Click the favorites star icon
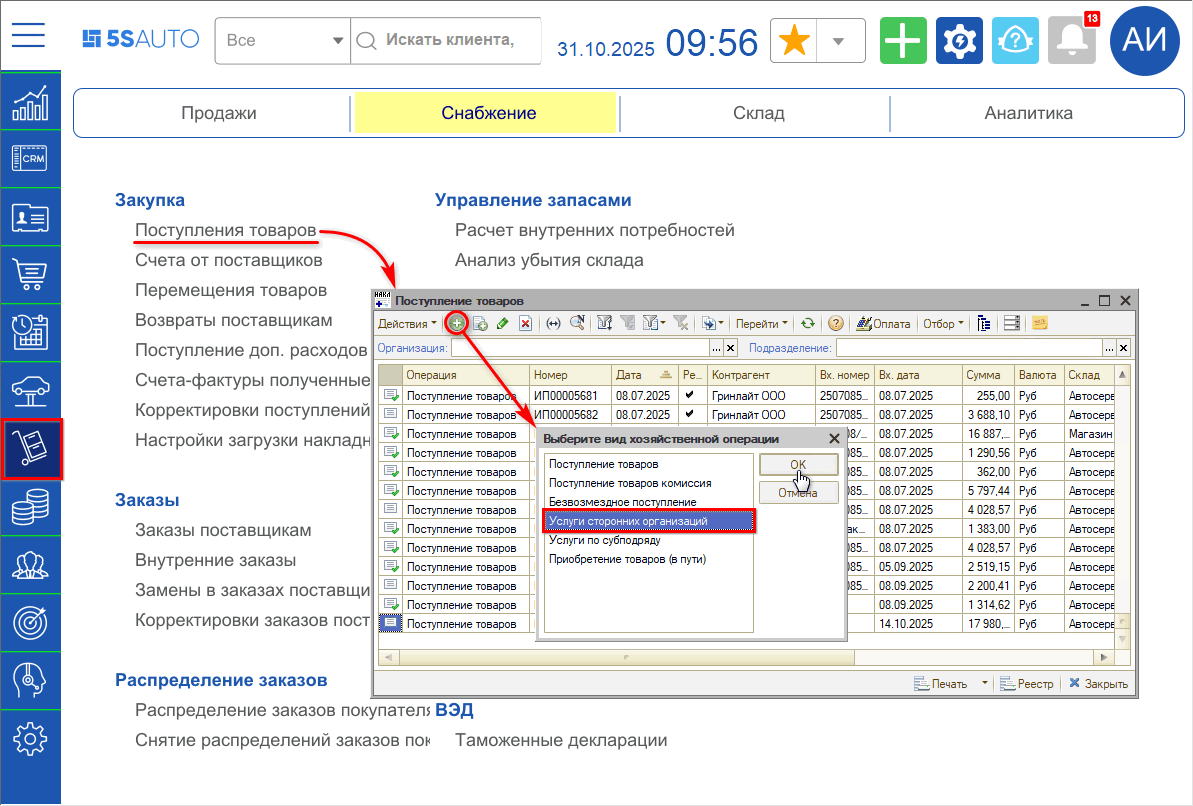Screen dimensions: 1193x806 click(794, 41)
